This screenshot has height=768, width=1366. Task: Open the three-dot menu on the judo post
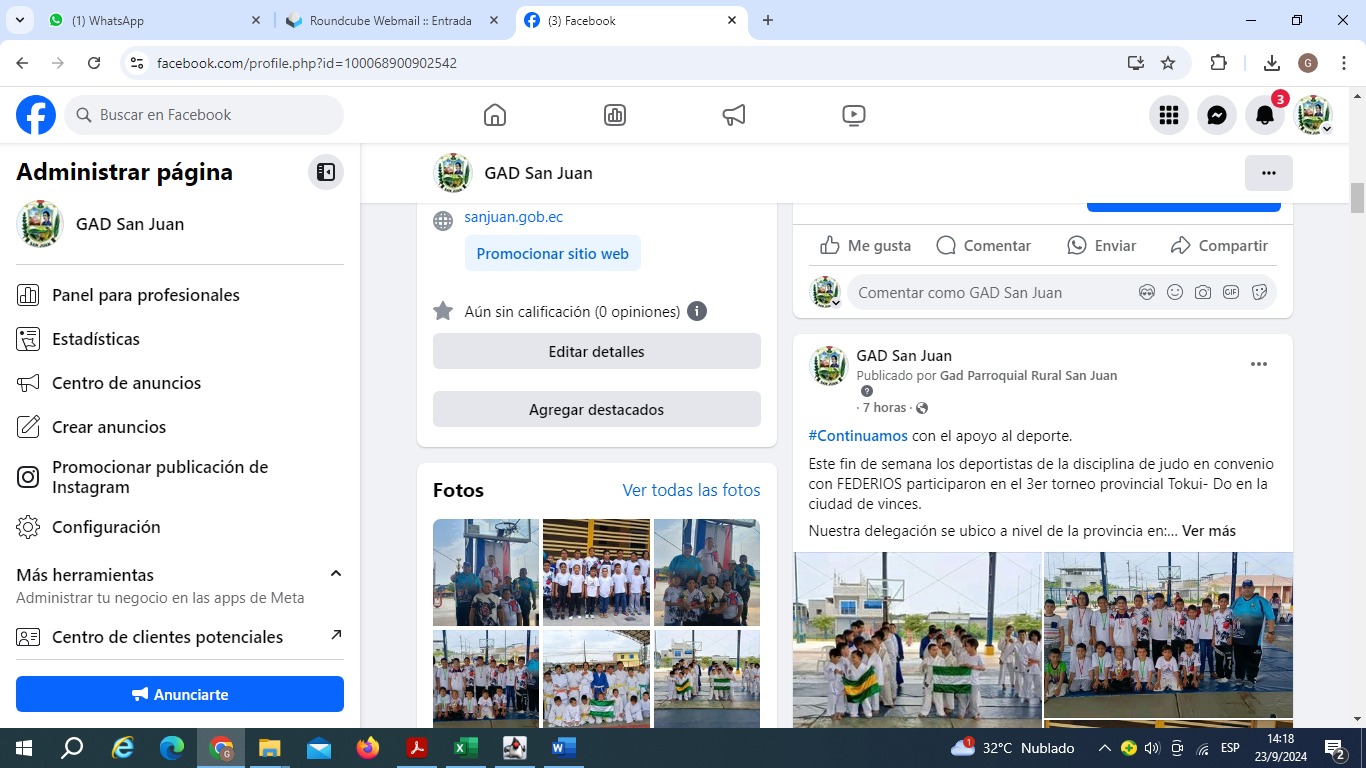pos(1259,364)
